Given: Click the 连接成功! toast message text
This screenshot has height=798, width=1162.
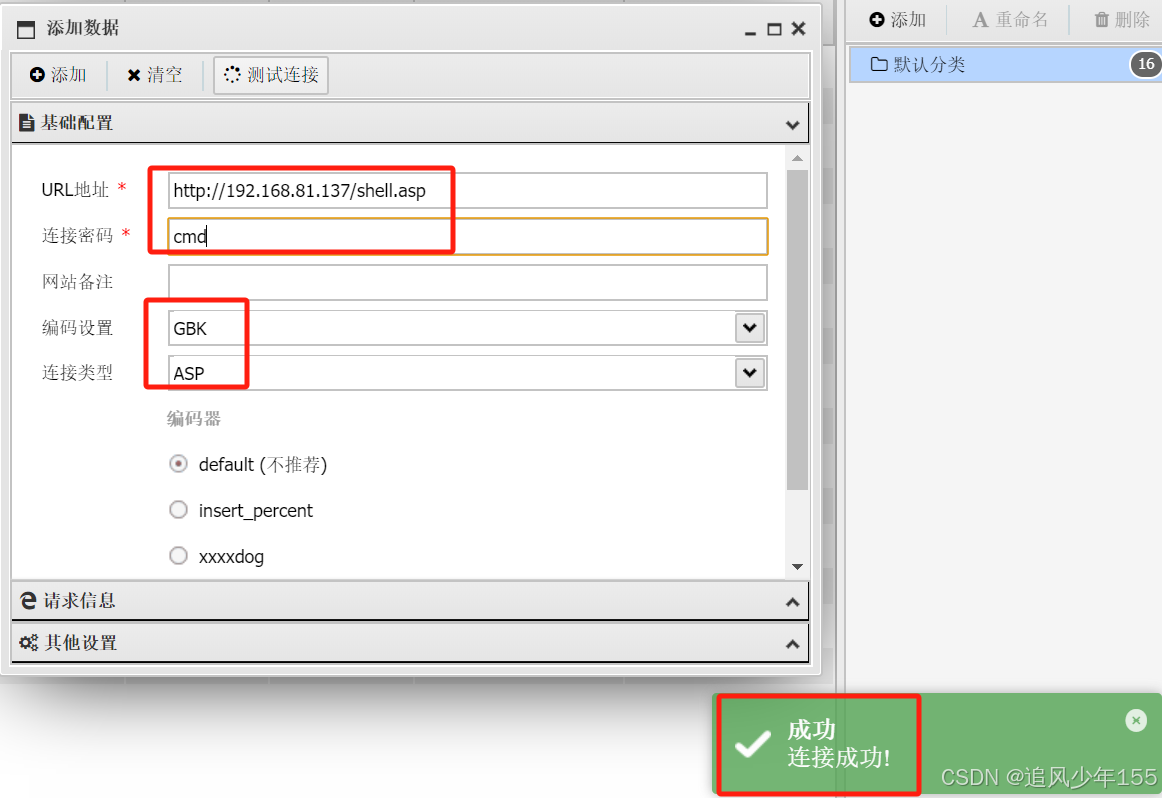Looking at the screenshot, I should (x=839, y=758).
